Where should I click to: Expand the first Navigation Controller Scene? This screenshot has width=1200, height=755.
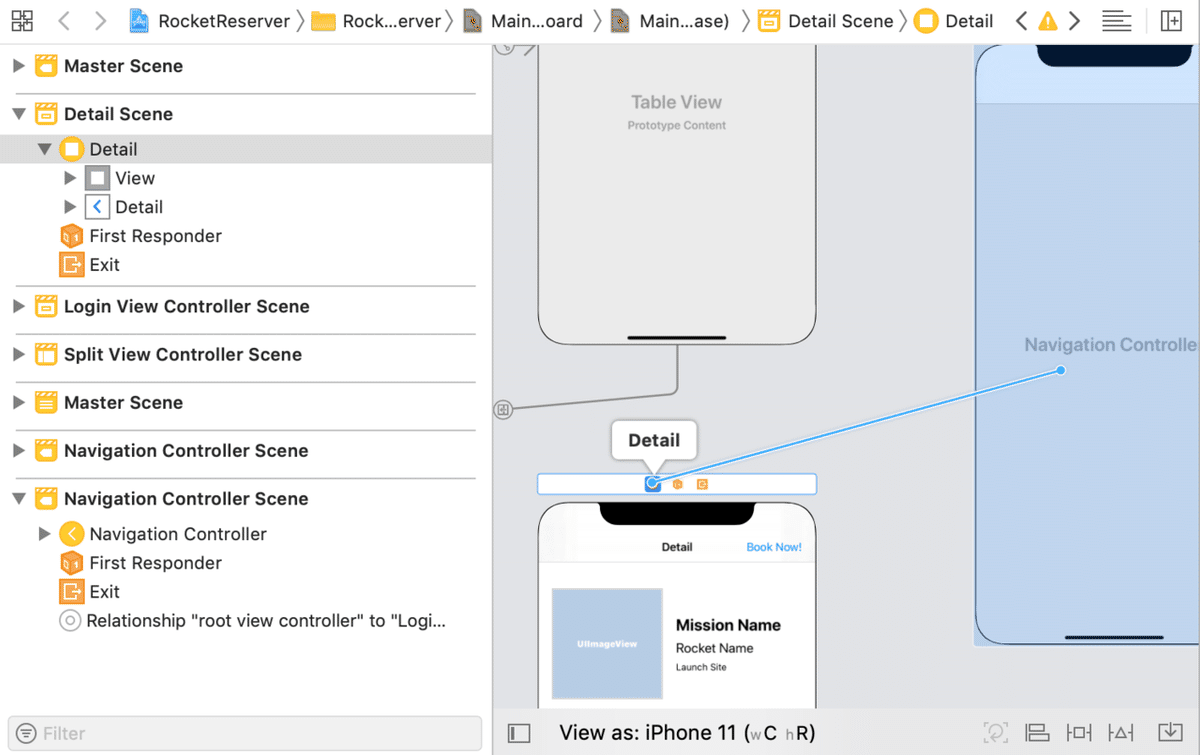click(x=18, y=450)
